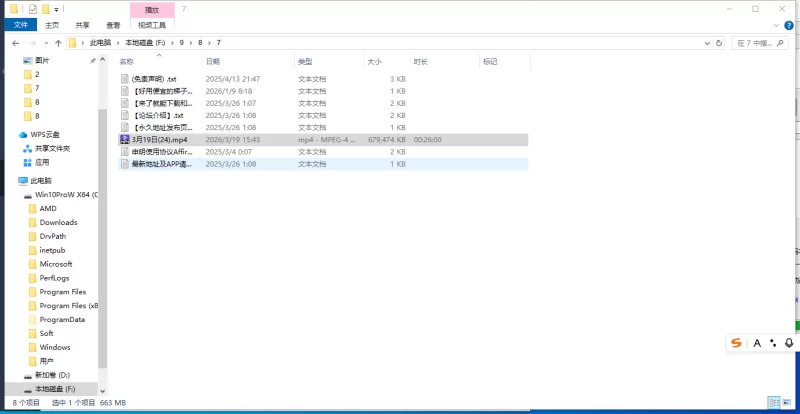Open the ProgramData folder in sidebar
800x414 pixels.
tap(62, 320)
